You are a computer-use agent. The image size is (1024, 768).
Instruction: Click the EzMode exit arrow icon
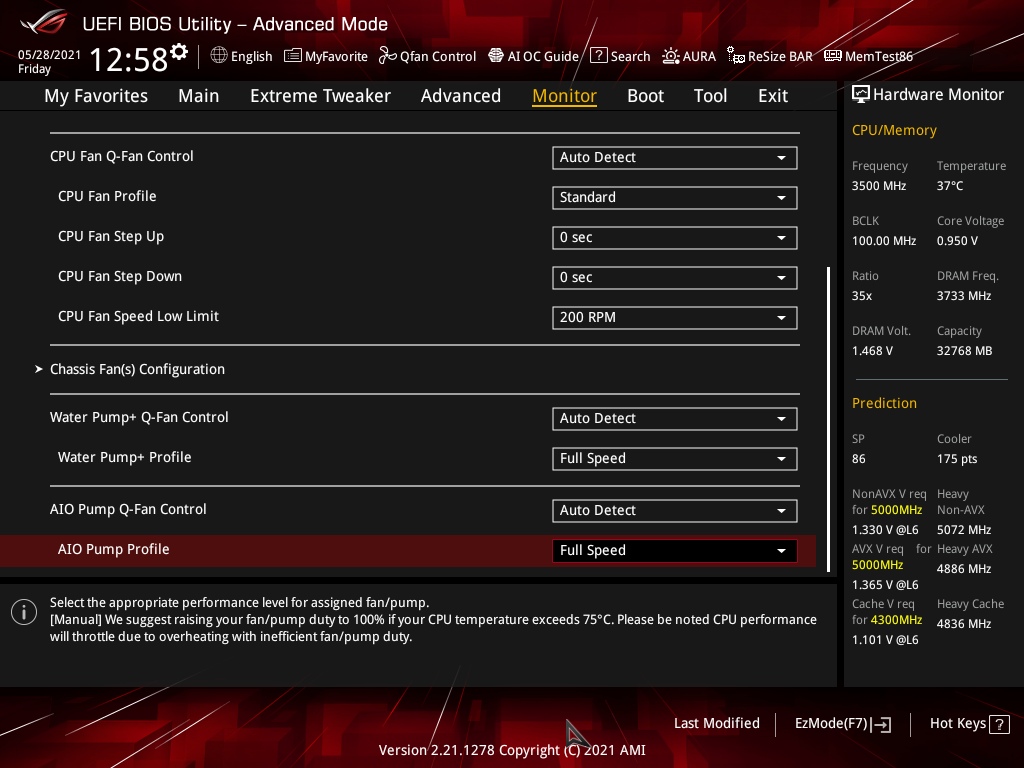(881, 724)
